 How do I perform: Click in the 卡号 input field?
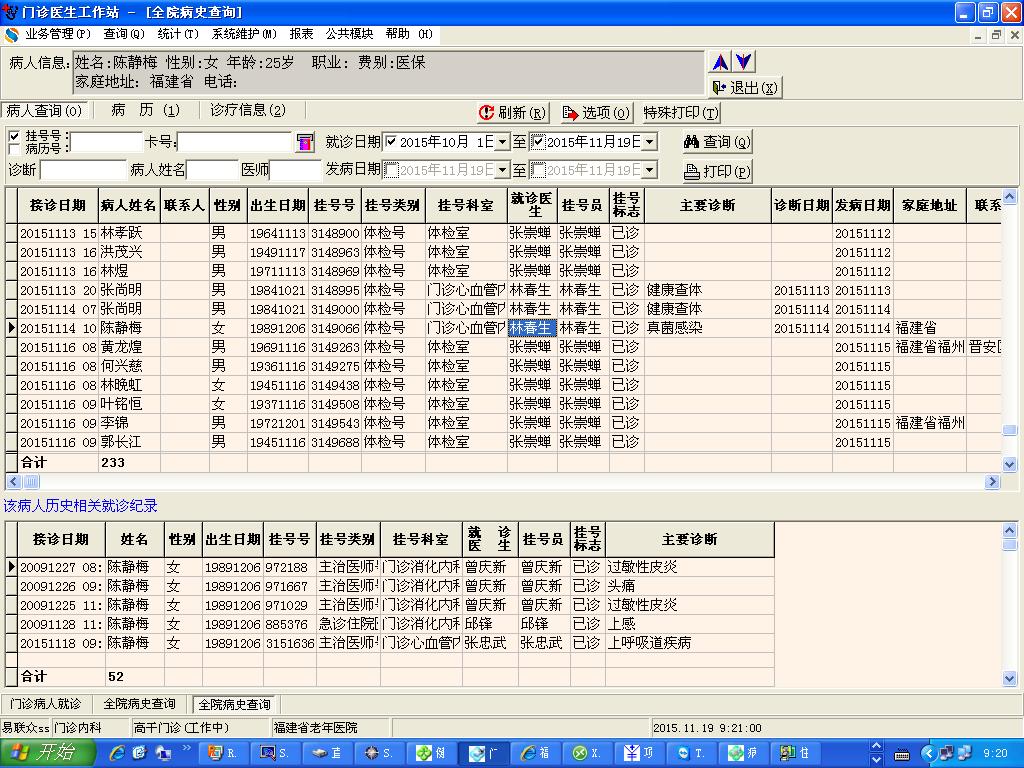click(234, 142)
